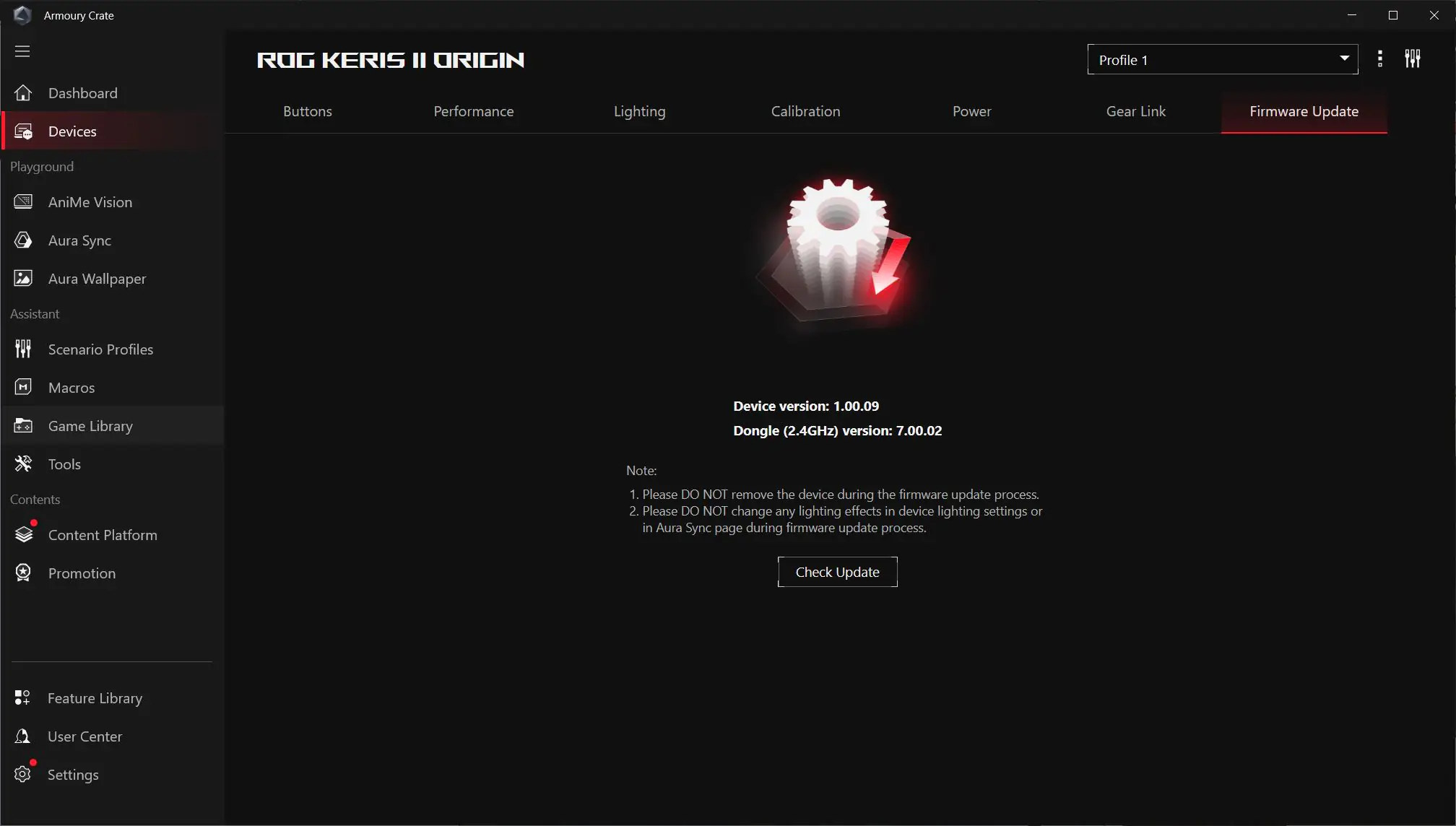Collapse the sidebar with the hamburger menu

click(x=22, y=51)
